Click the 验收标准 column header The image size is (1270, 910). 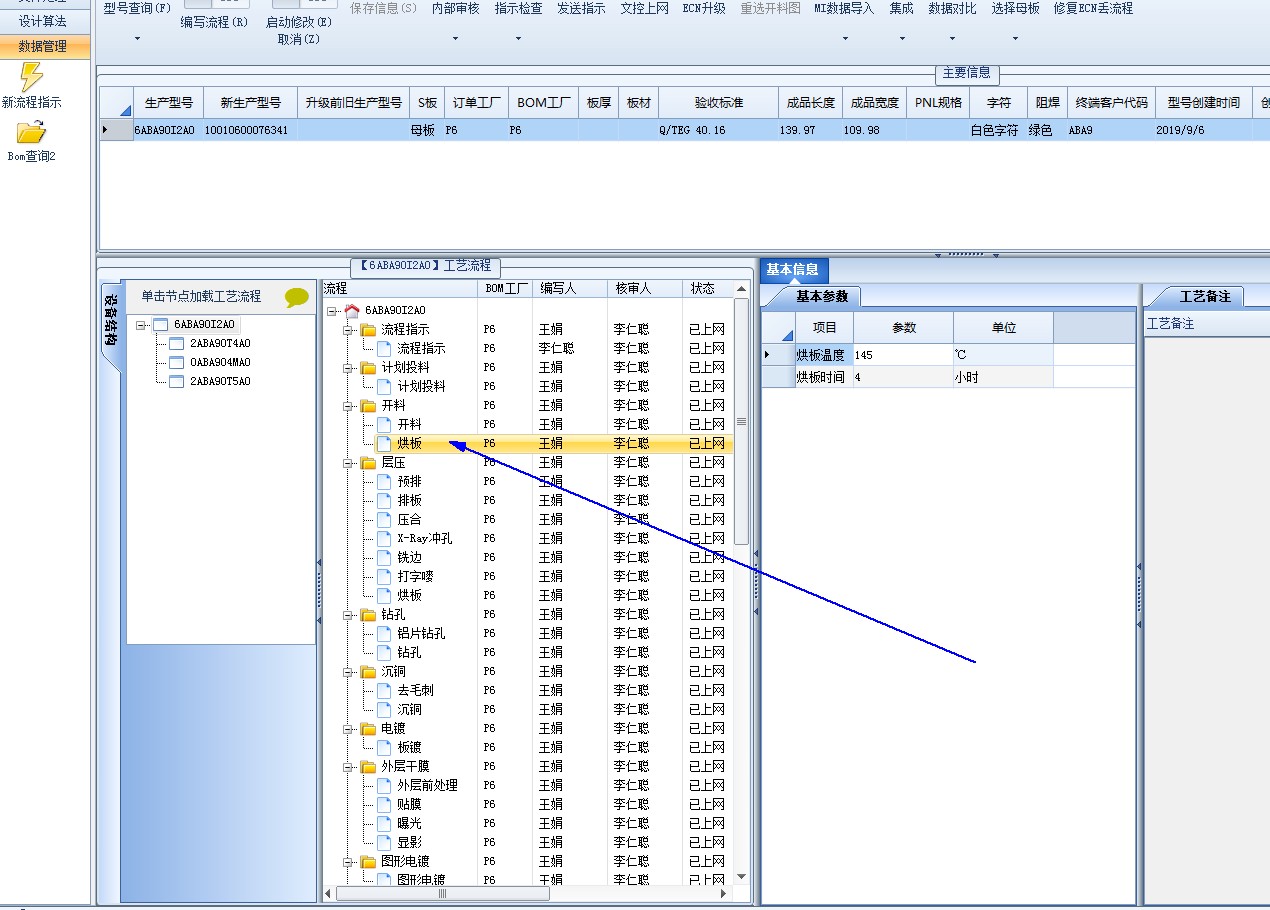pos(719,103)
